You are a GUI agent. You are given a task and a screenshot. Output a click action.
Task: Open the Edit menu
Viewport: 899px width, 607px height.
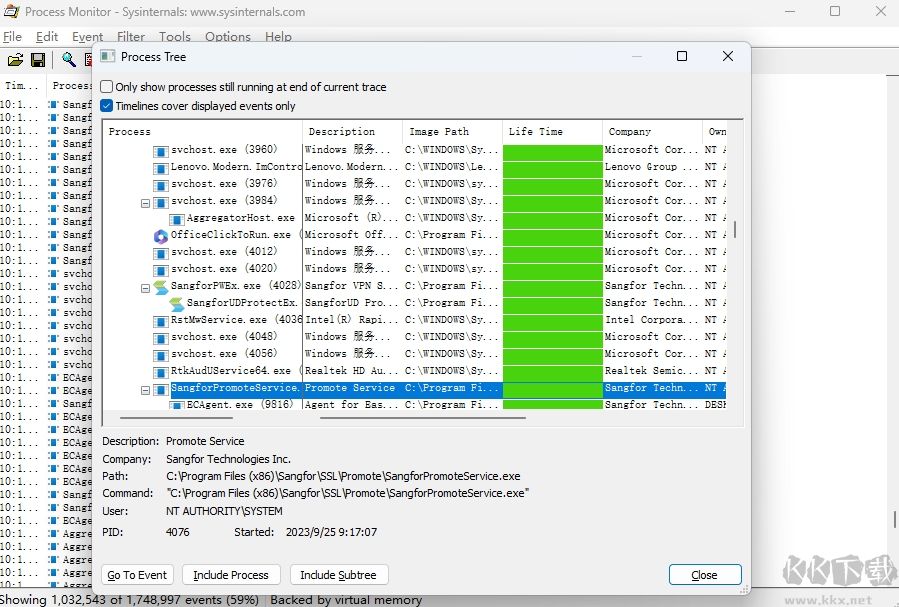[x=46, y=37]
